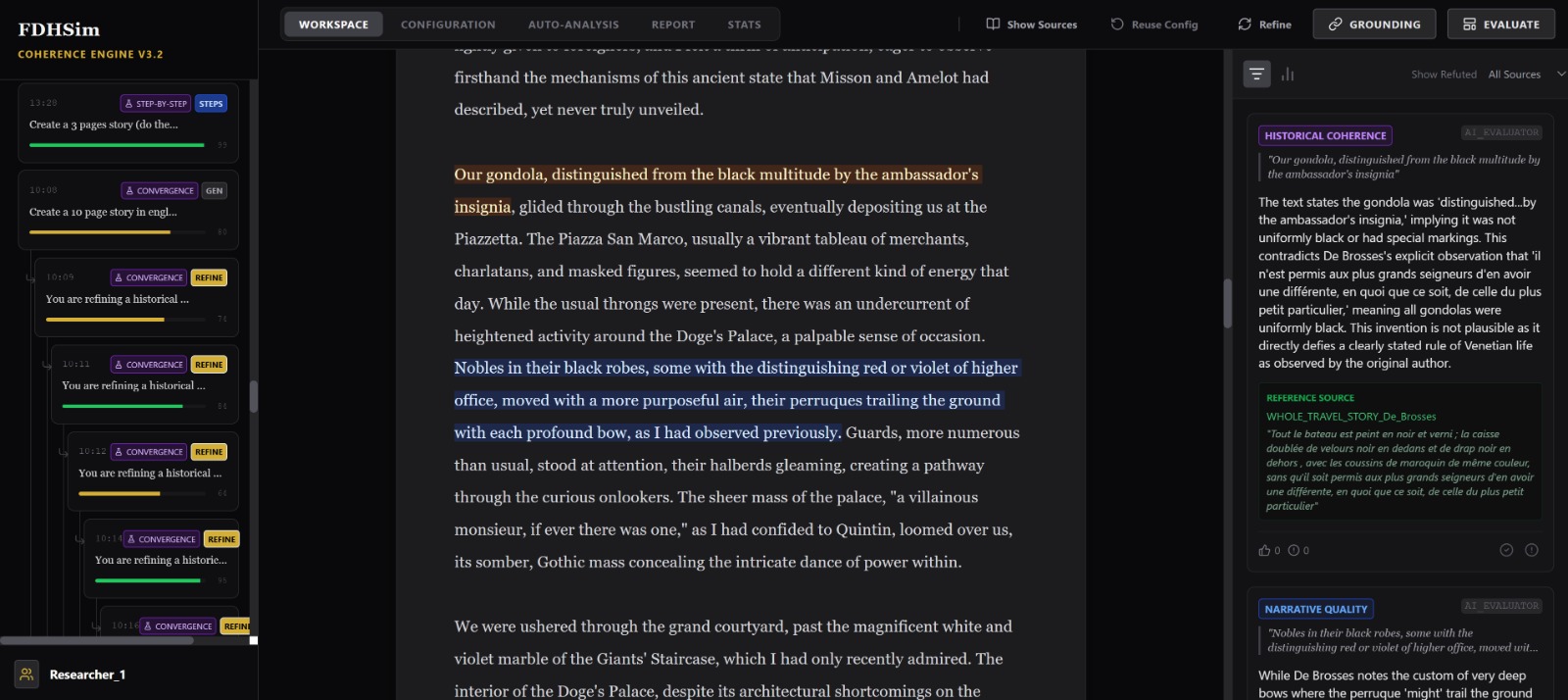Click the Show Sources book icon
This screenshot has height=700, width=1568.
993,25
